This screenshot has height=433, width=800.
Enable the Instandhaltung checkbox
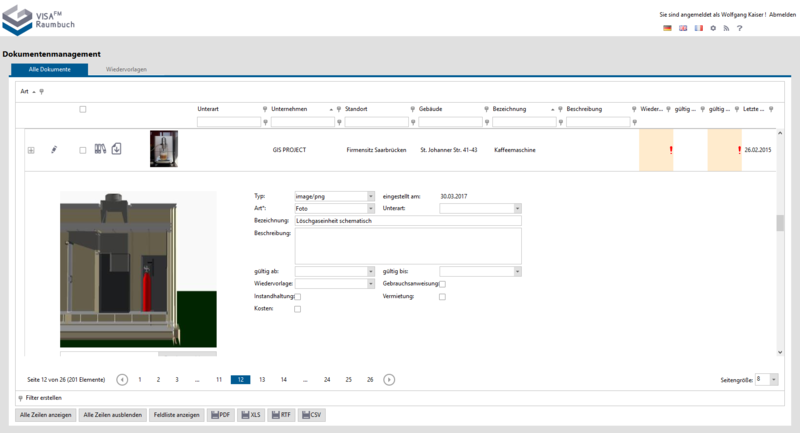point(297,297)
